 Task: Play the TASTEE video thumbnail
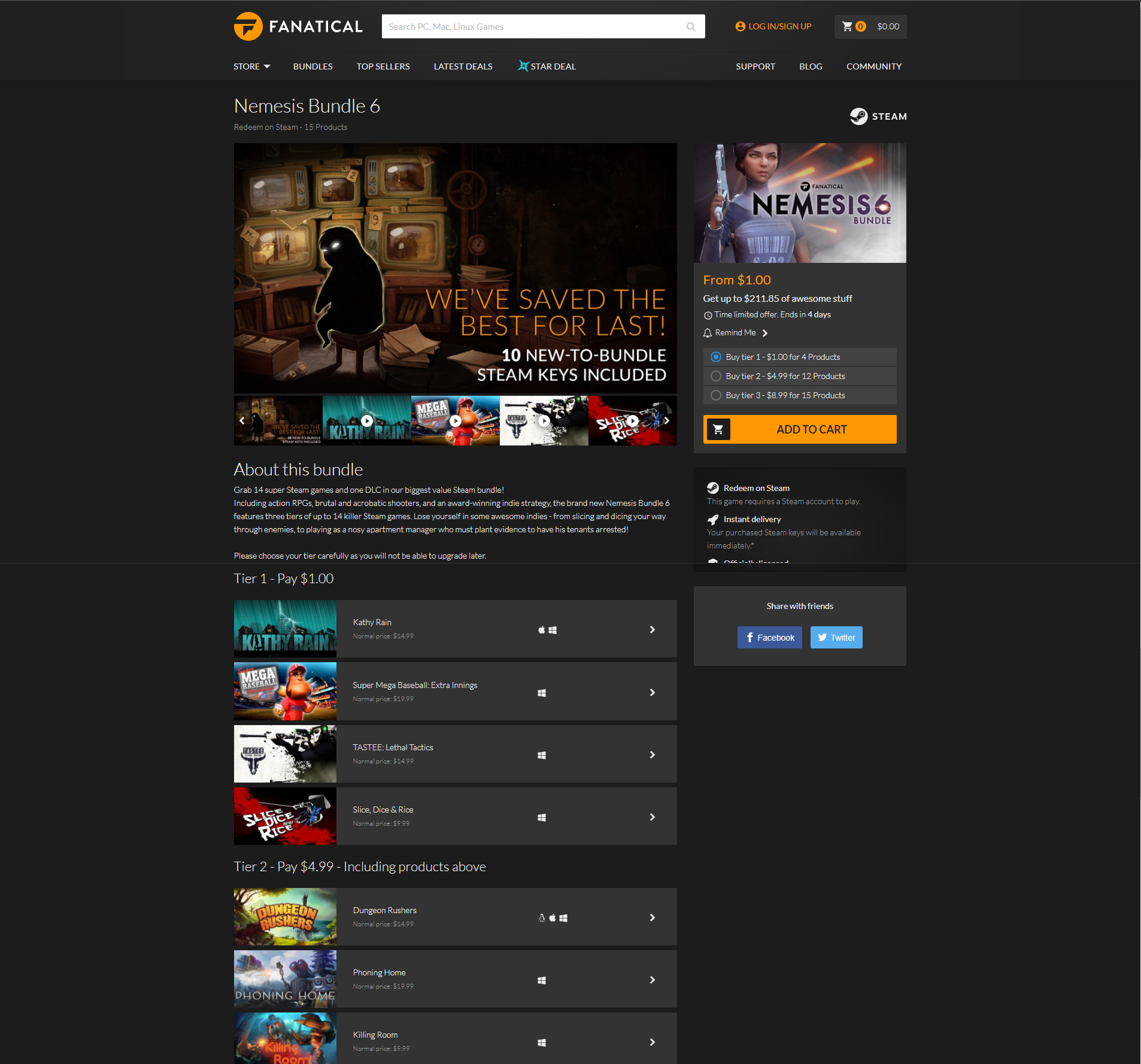[544, 420]
